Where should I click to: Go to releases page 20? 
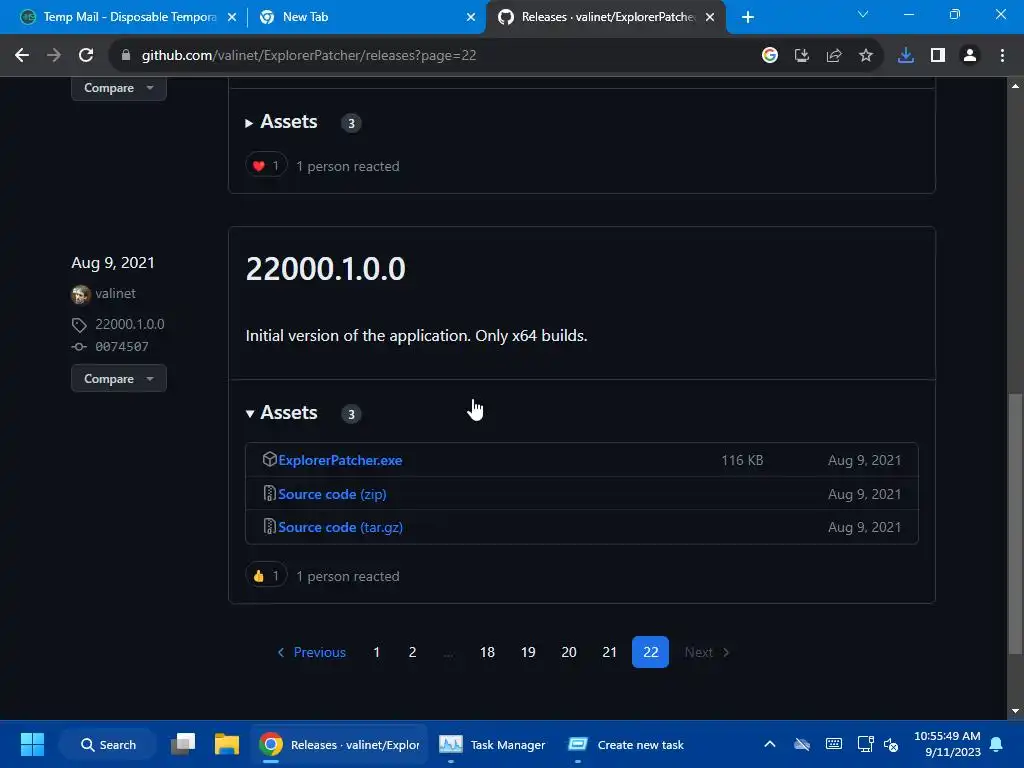click(x=569, y=652)
